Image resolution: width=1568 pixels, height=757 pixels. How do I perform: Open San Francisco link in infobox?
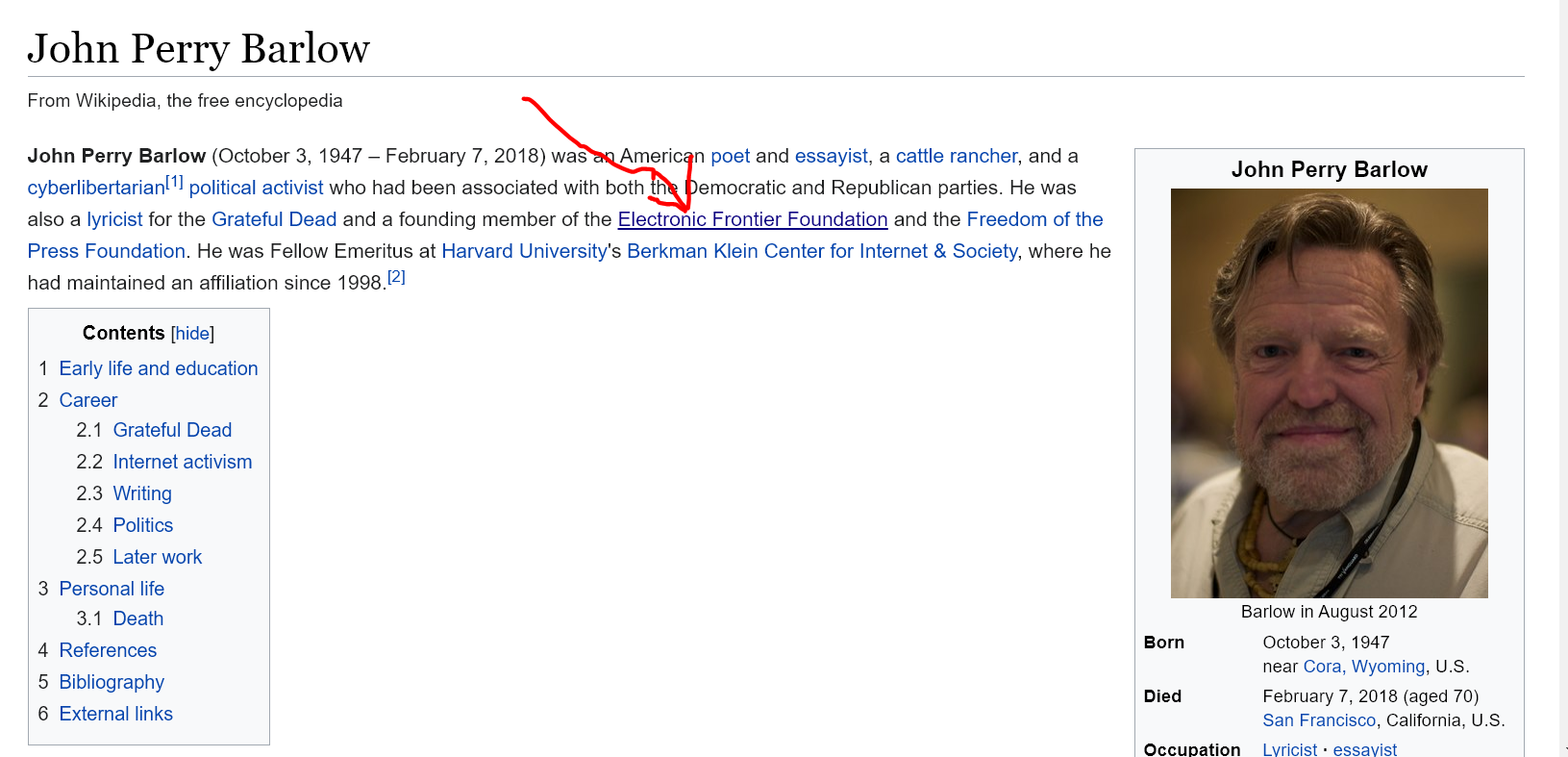(x=1319, y=720)
